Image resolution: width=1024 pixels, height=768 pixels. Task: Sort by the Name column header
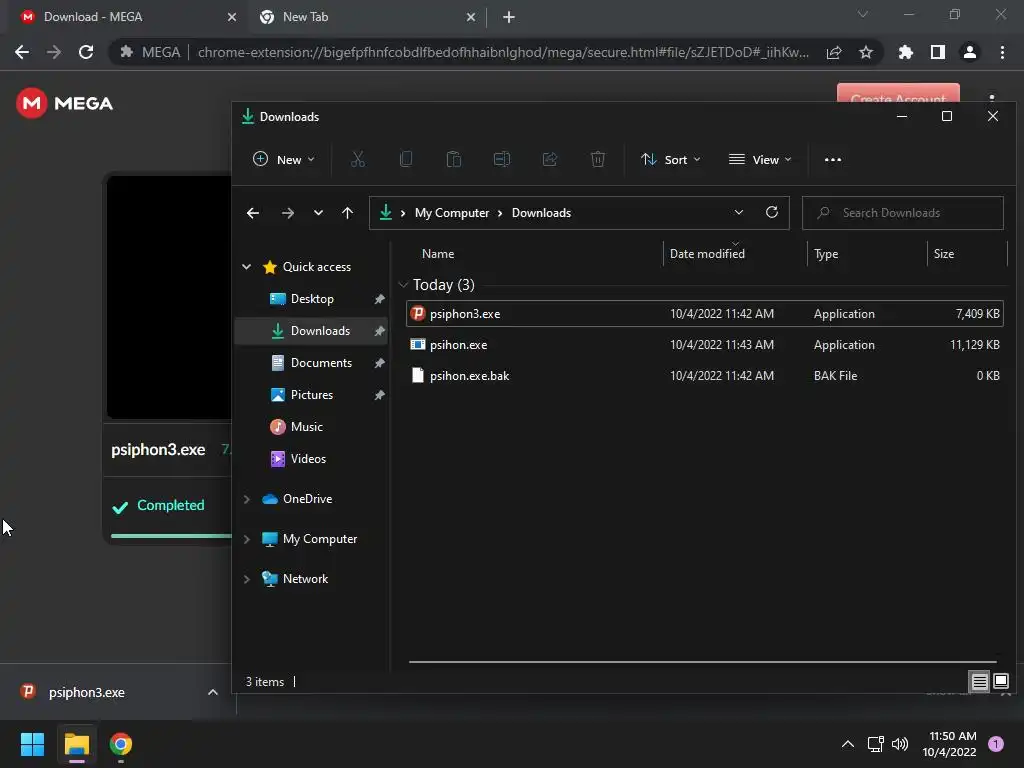(438, 253)
